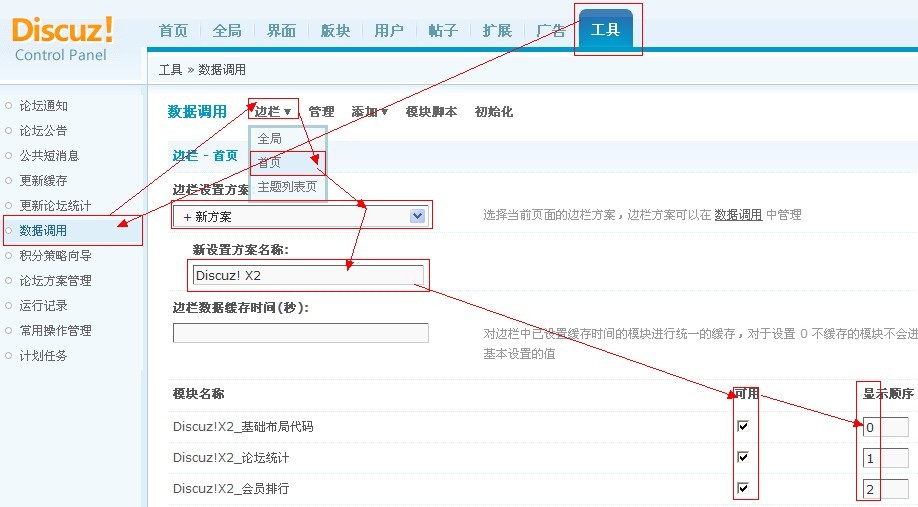Open the 首页 top navigation tab
The height and width of the screenshot is (507, 918).
[x=173, y=30]
